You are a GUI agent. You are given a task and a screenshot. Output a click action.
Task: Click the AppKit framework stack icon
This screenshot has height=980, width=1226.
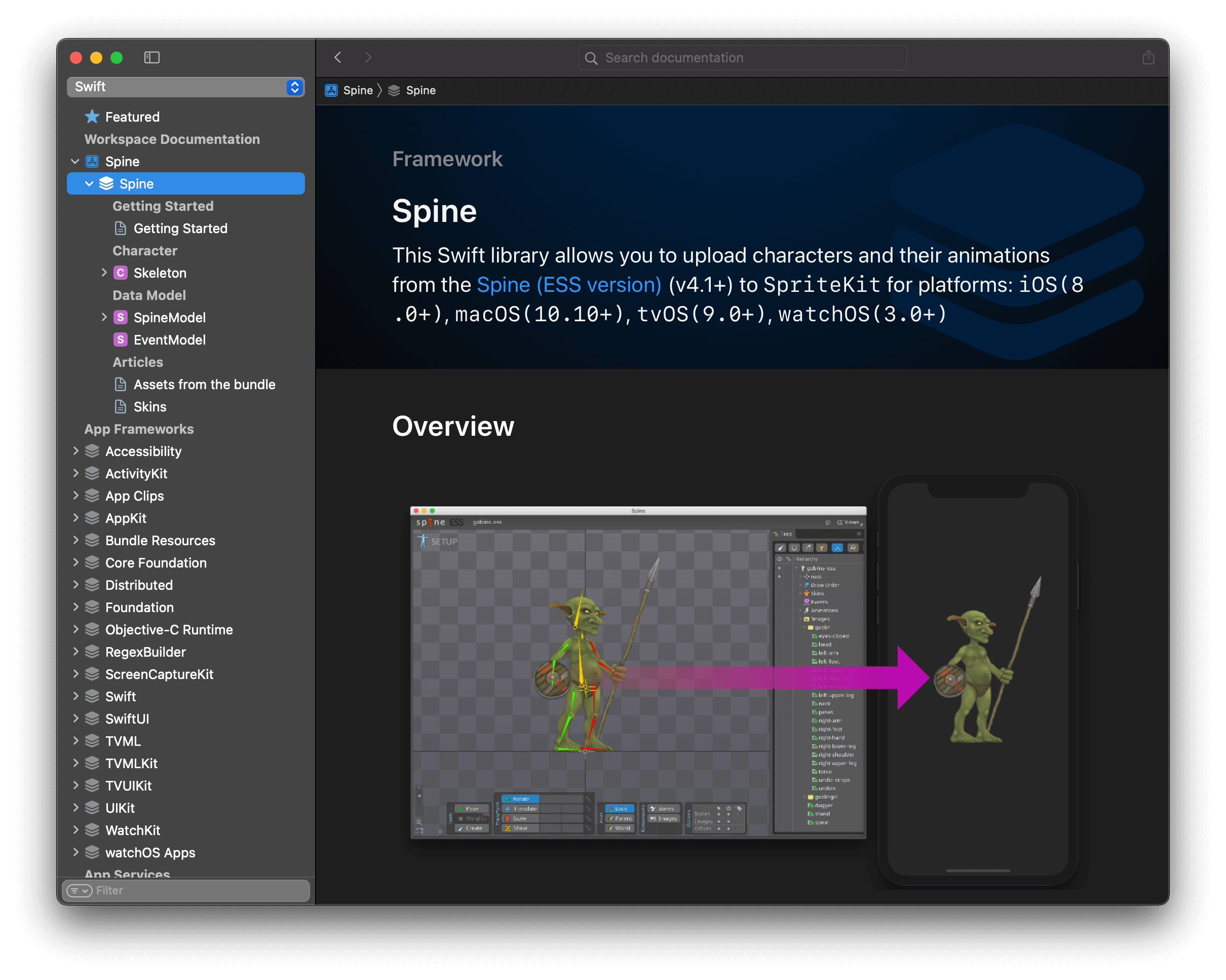tap(92, 518)
